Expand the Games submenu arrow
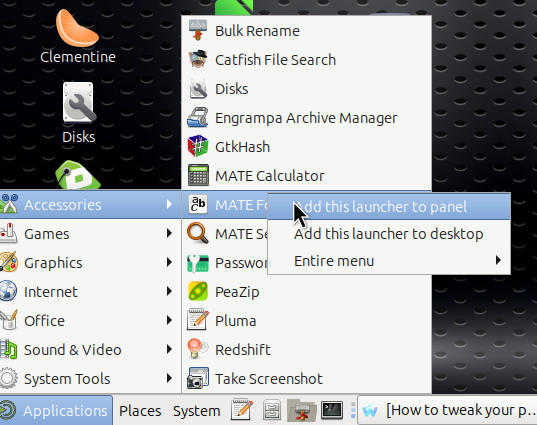The height and width of the screenshot is (425, 537). pos(169,234)
